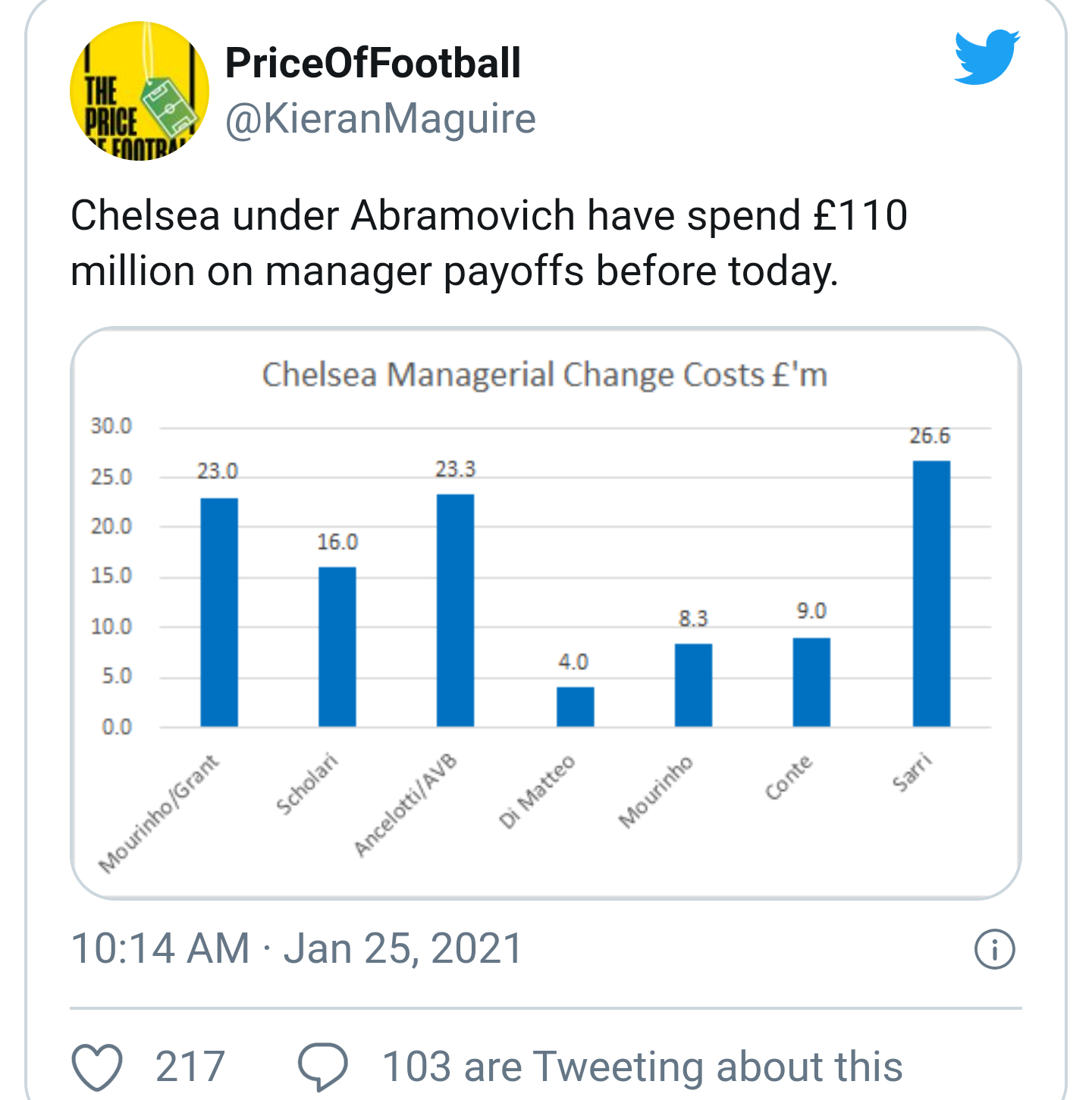This screenshot has height=1100, width=1092.
Task: Click the Mourinho/Grant 23.0 bar
Action: pos(219,613)
